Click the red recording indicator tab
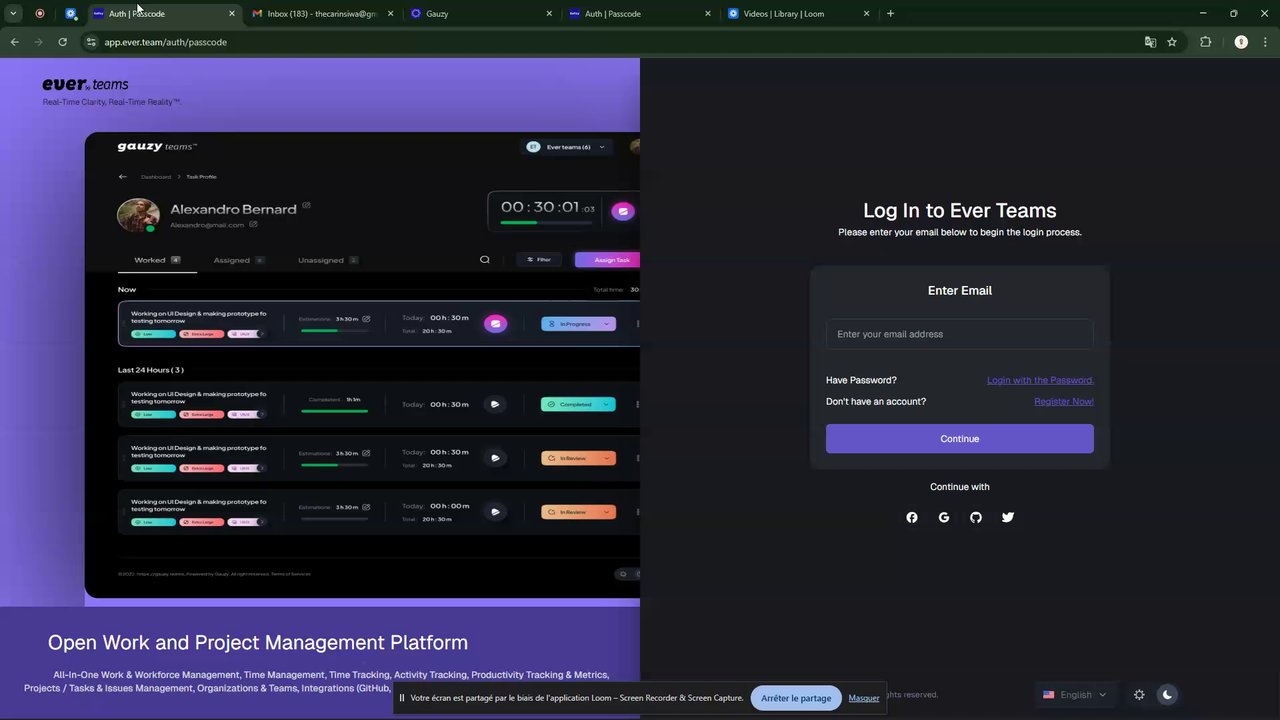Image resolution: width=1280 pixels, height=720 pixels. [x=40, y=13]
